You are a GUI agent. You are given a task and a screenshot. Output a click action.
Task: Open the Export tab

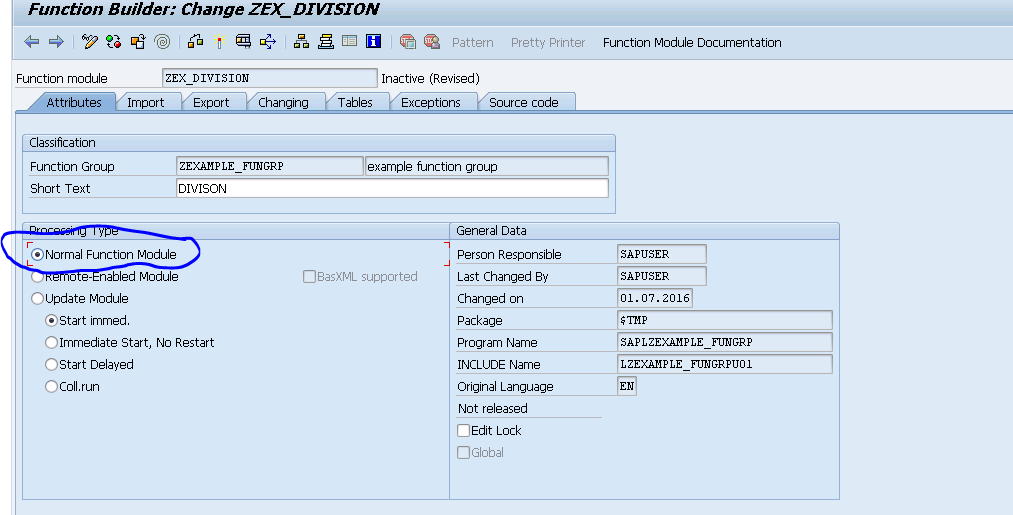[211, 102]
